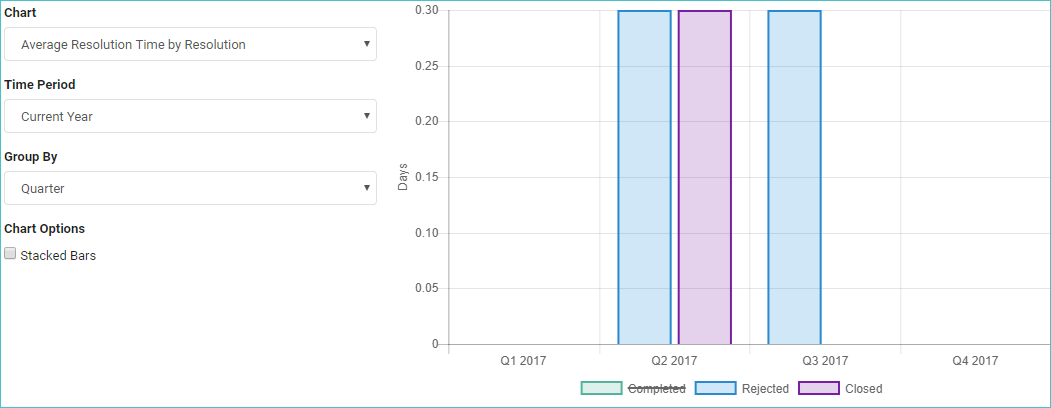Open the Time Period dropdown
Image resolution: width=1051 pixels, height=408 pixels.
coord(190,116)
